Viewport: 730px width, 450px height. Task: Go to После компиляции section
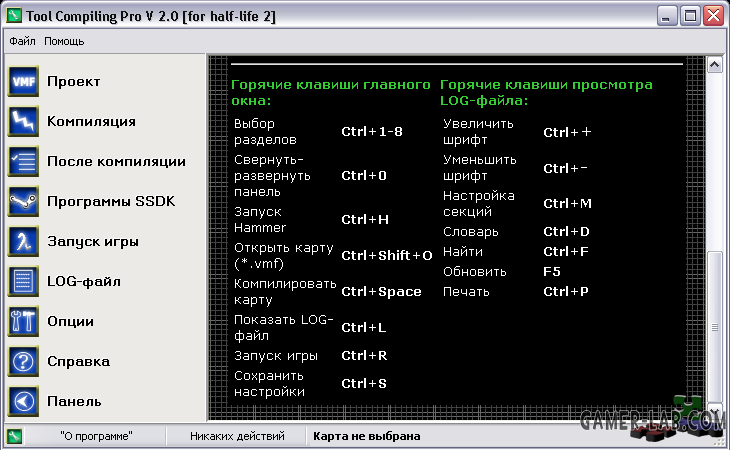click(116, 161)
